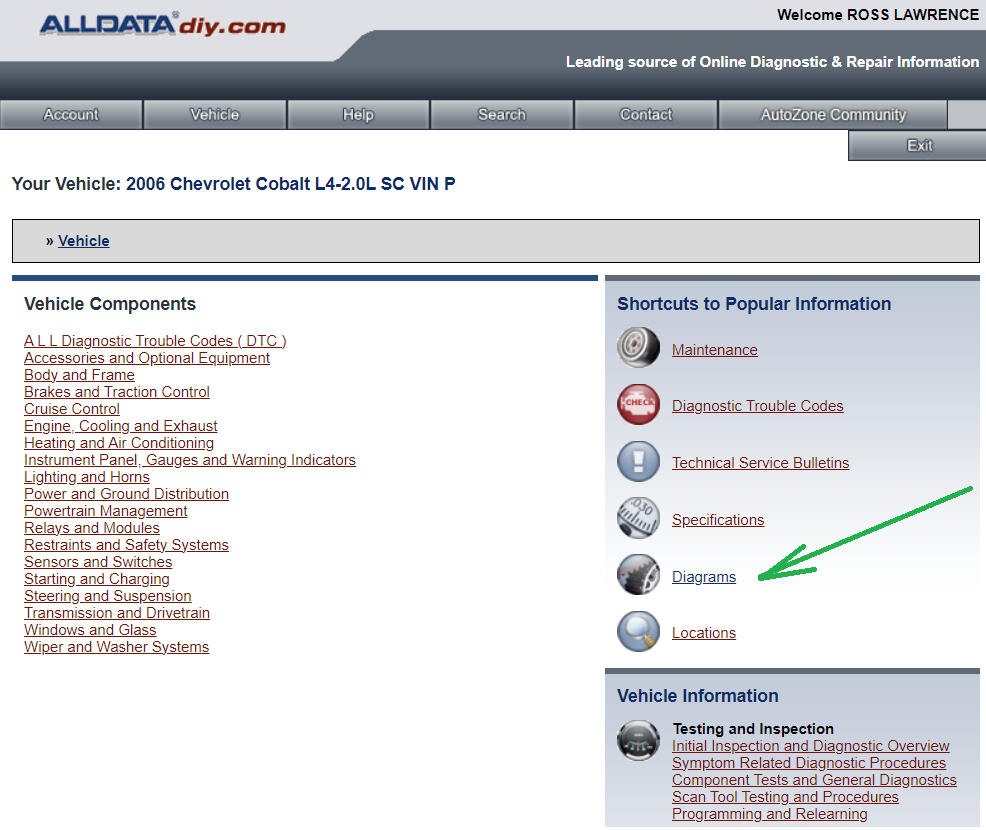Click the Specifications shortcut link
This screenshot has height=830, width=986.
coord(718,520)
